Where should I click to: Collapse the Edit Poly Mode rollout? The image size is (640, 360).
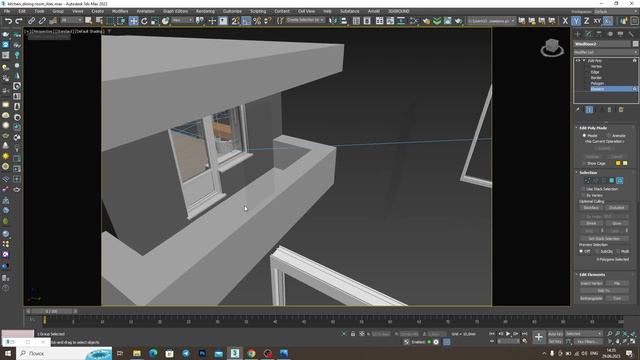[576, 128]
